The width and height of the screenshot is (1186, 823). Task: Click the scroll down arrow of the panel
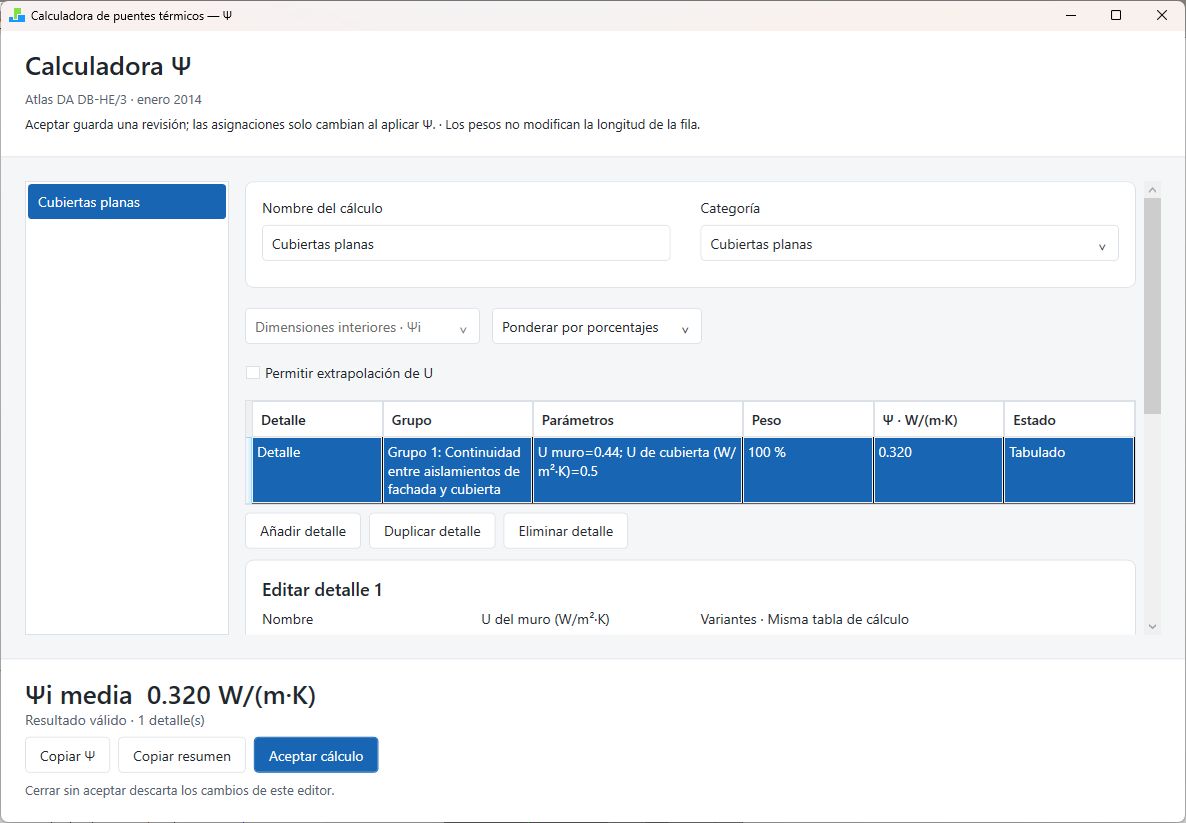1153,626
